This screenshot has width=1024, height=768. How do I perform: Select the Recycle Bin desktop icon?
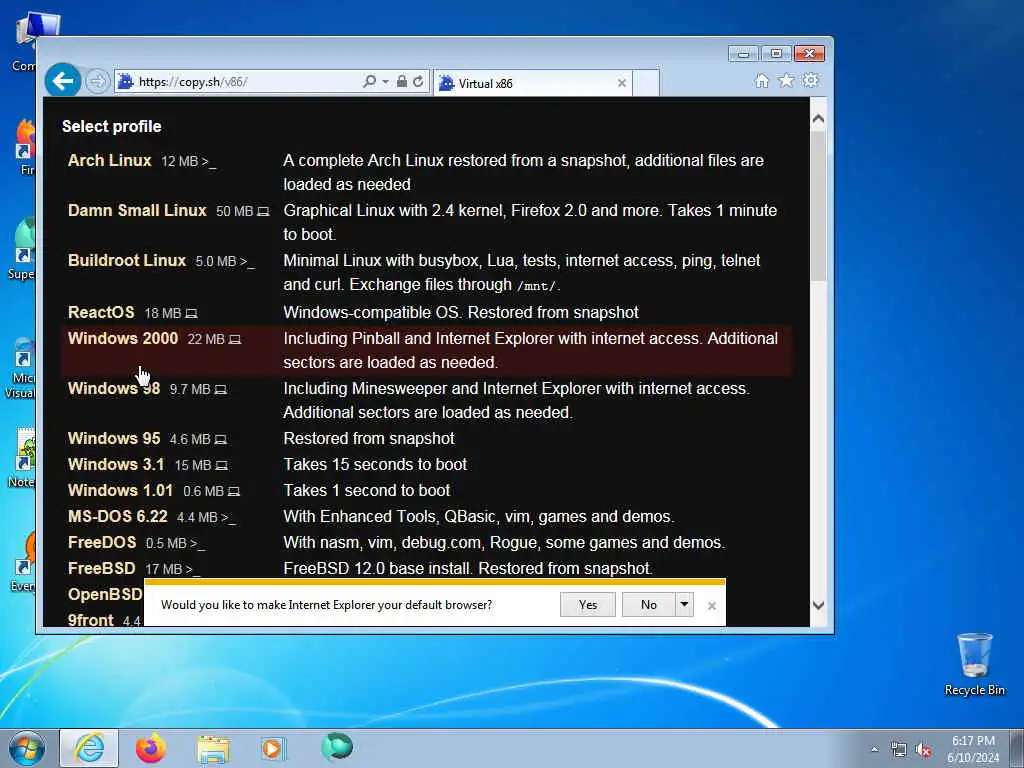tap(974, 664)
